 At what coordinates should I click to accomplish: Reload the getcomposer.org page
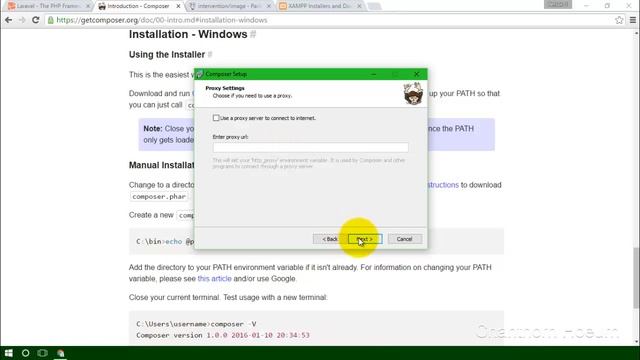[x=36, y=20]
